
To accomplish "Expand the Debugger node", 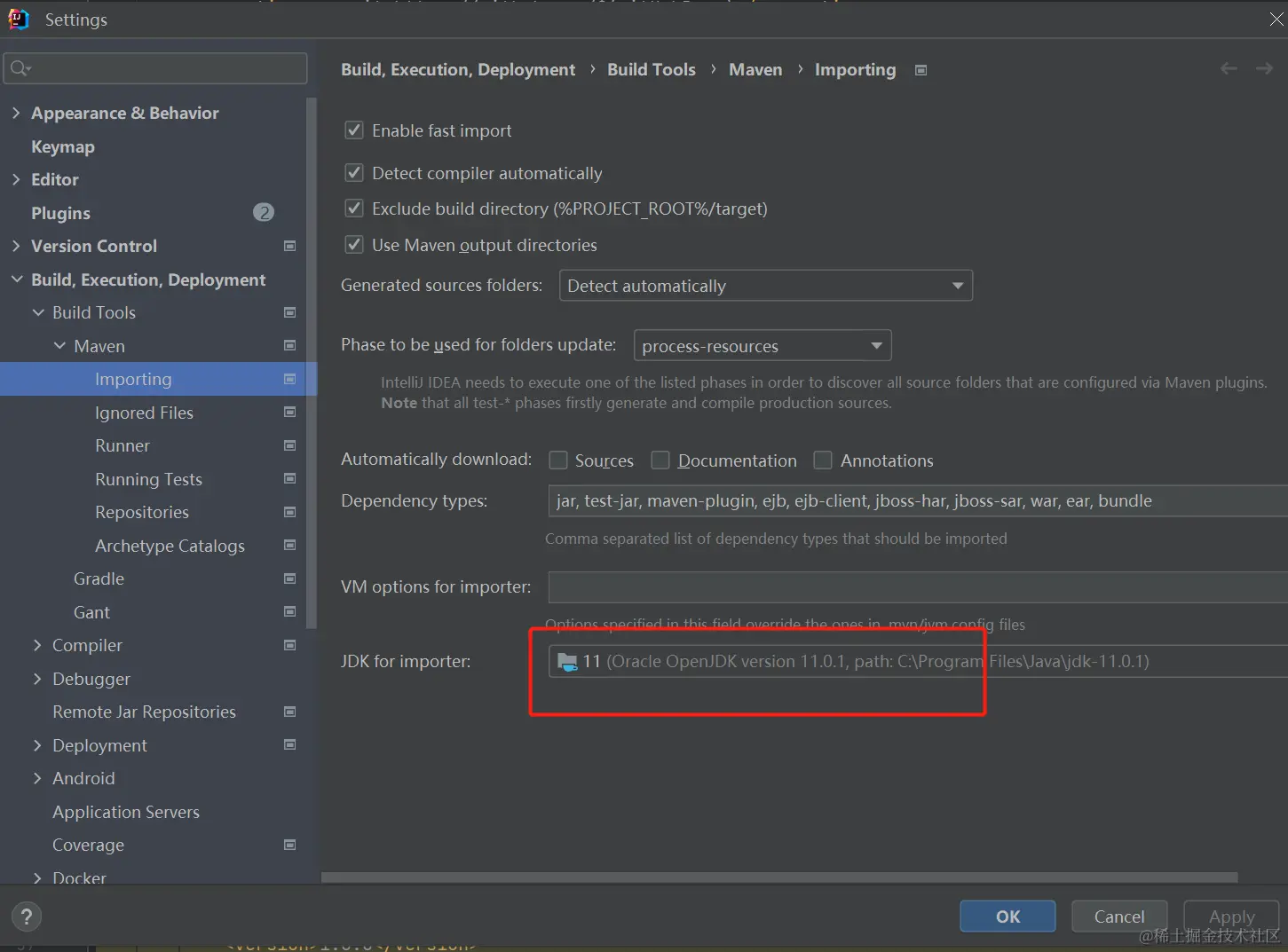I will click(x=37, y=678).
